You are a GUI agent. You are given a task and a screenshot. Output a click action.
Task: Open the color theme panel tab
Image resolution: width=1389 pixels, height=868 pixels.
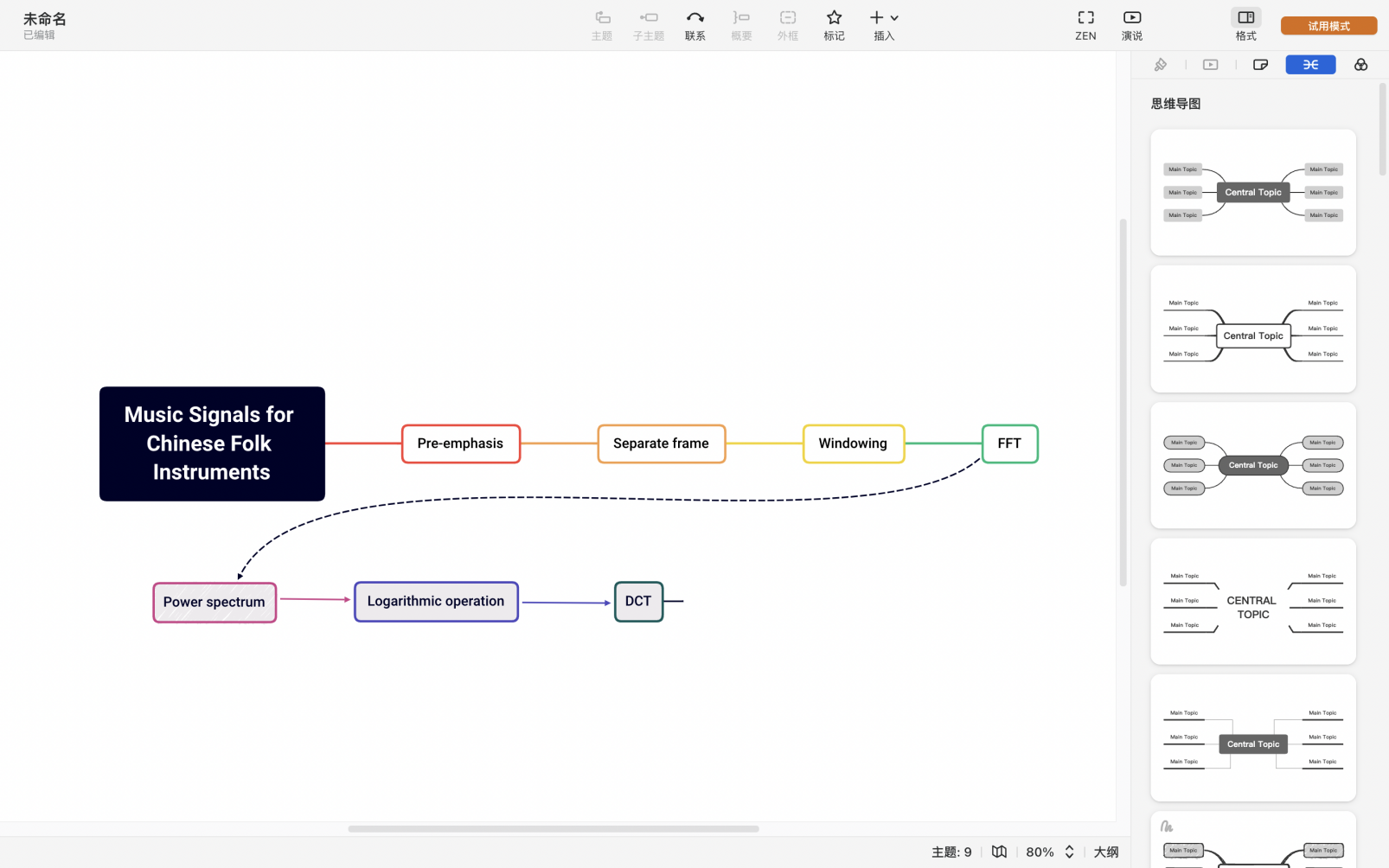(1360, 65)
